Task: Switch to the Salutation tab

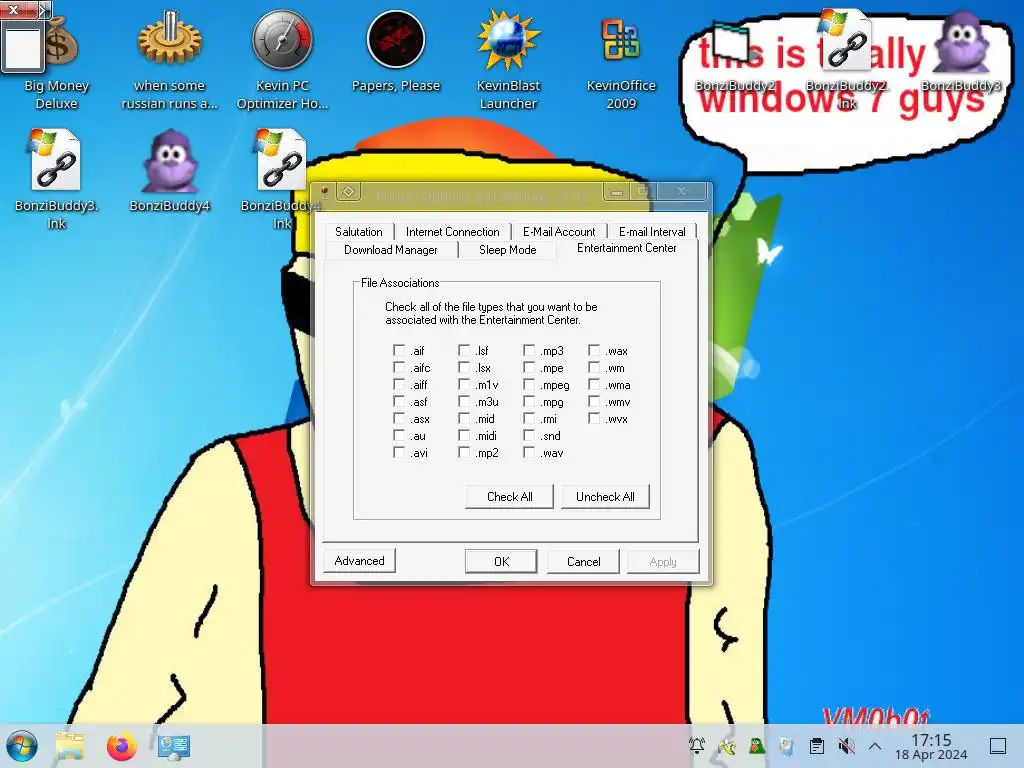Action: point(359,232)
